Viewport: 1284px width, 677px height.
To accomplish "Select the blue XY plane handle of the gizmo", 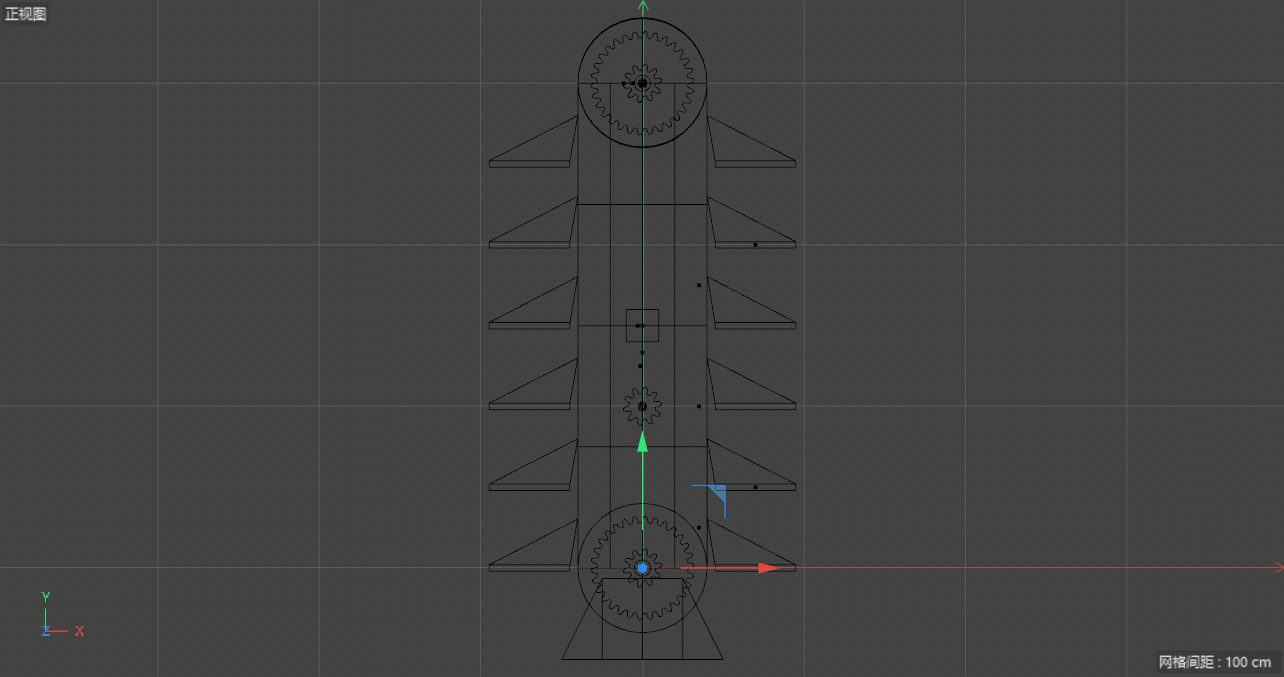I will tap(716, 493).
